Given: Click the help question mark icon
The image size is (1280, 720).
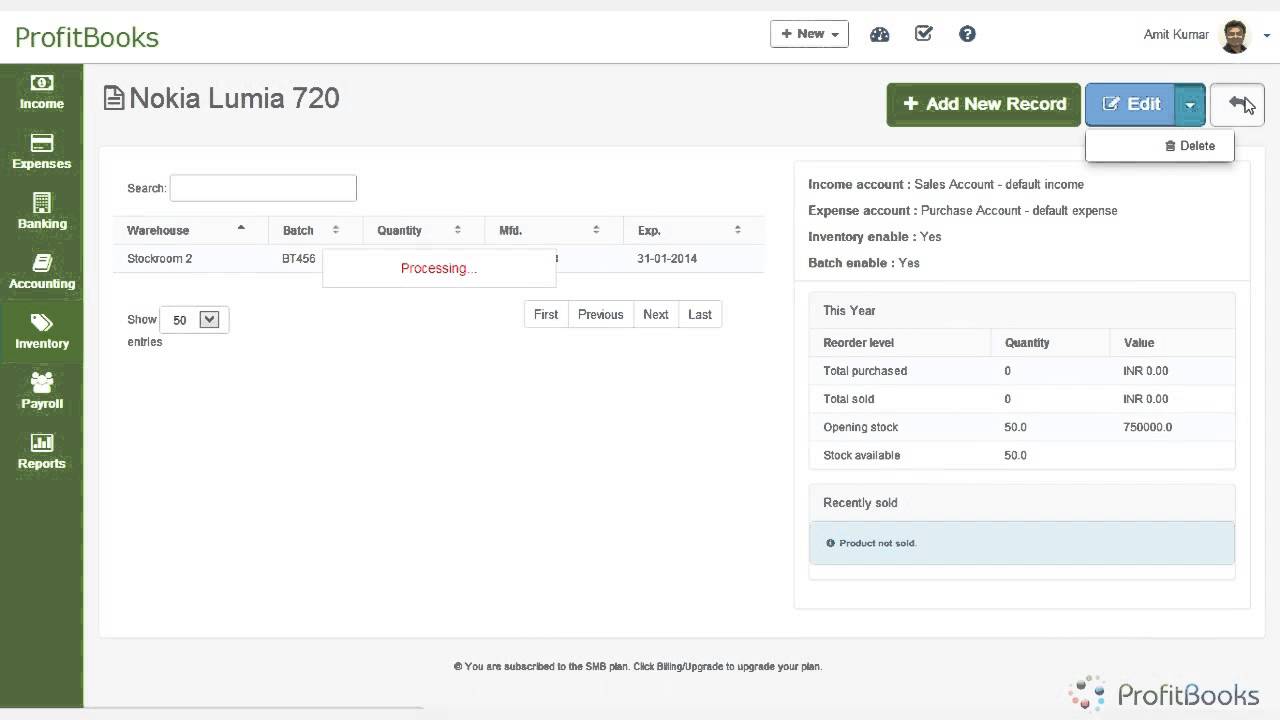Looking at the screenshot, I should pos(967,34).
